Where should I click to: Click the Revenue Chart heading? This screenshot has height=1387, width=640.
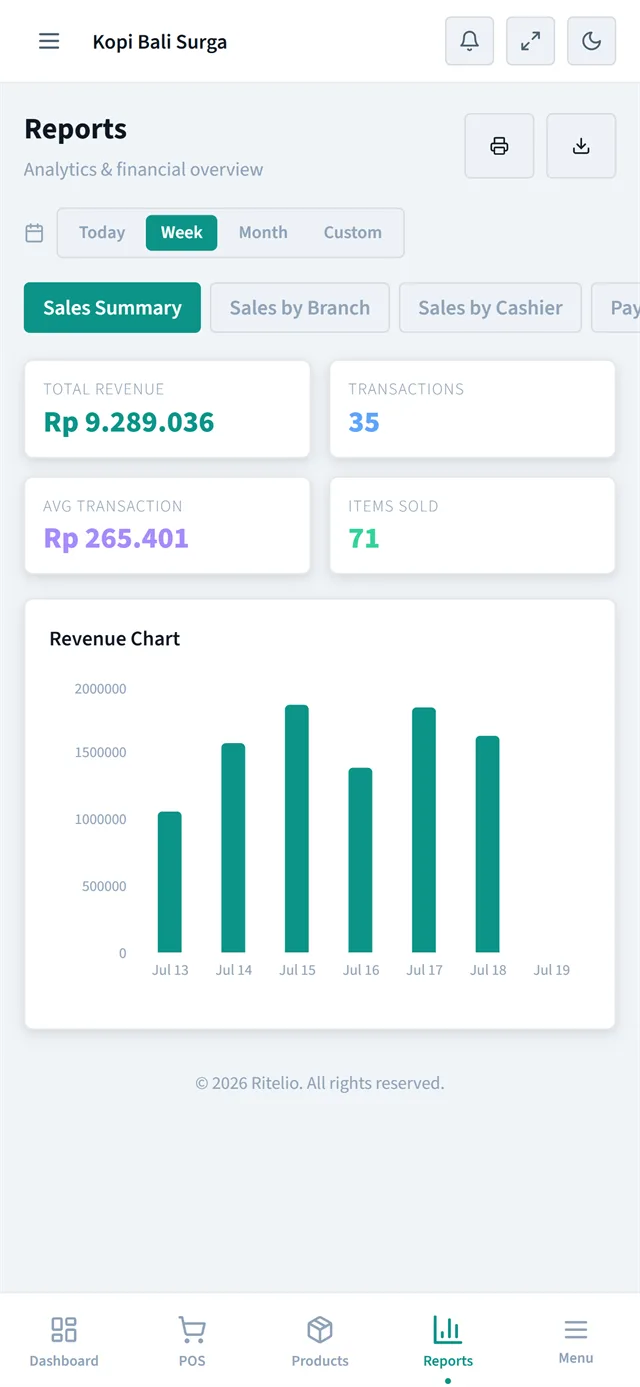(x=115, y=638)
